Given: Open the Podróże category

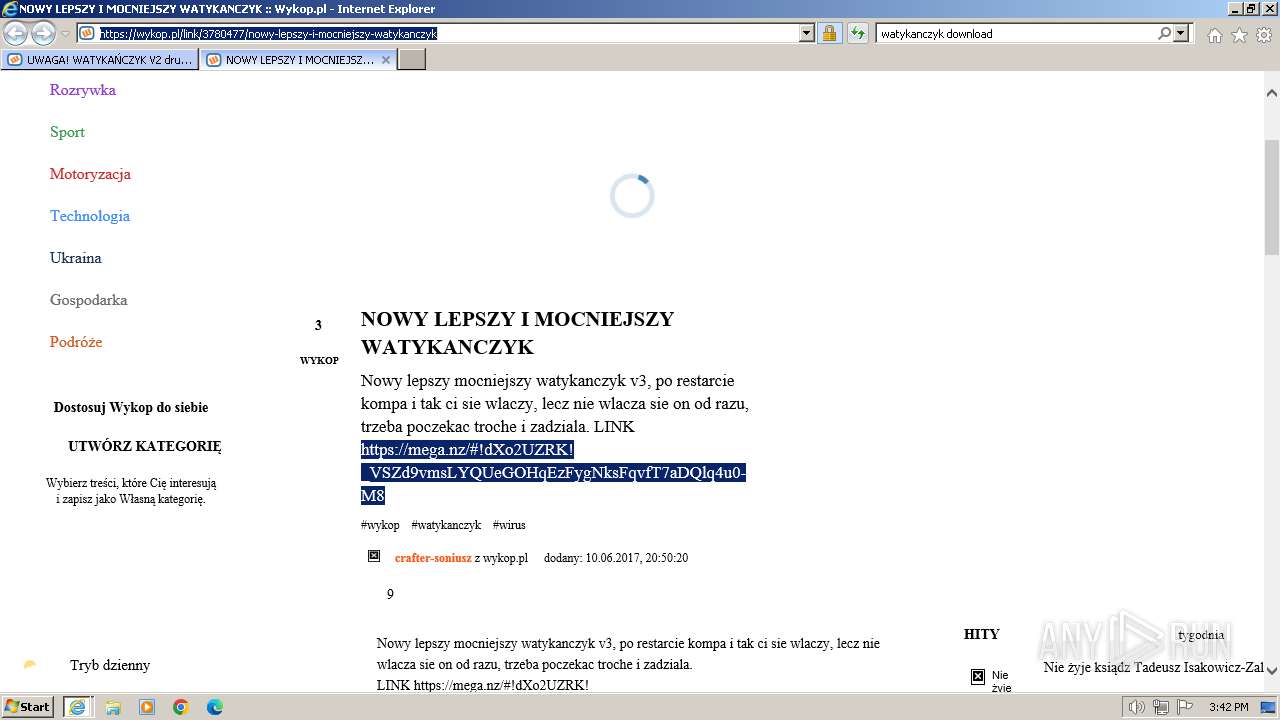Looking at the screenshot, I should (x=76, y=342).
